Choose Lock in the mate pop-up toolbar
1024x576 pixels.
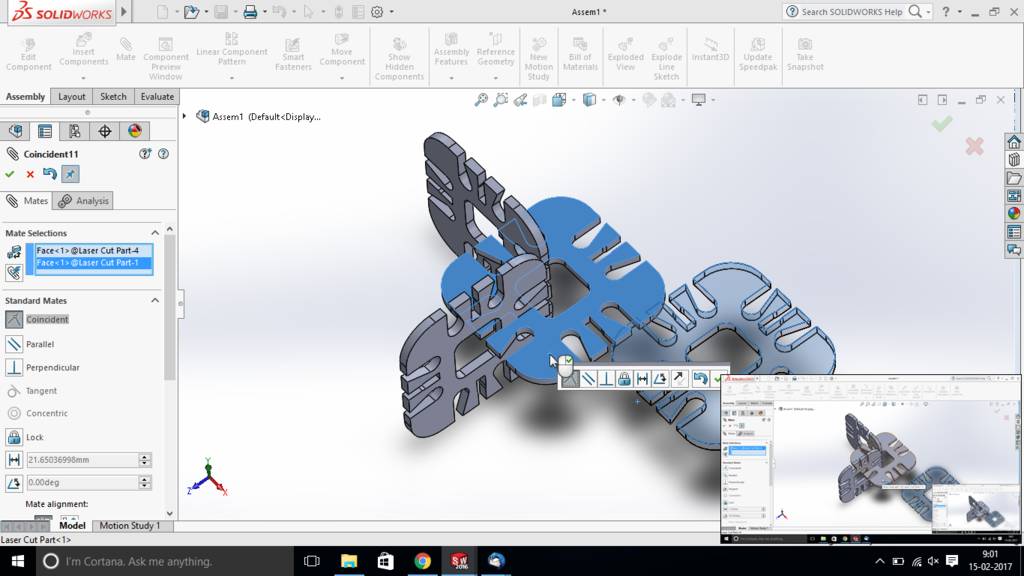624,379
